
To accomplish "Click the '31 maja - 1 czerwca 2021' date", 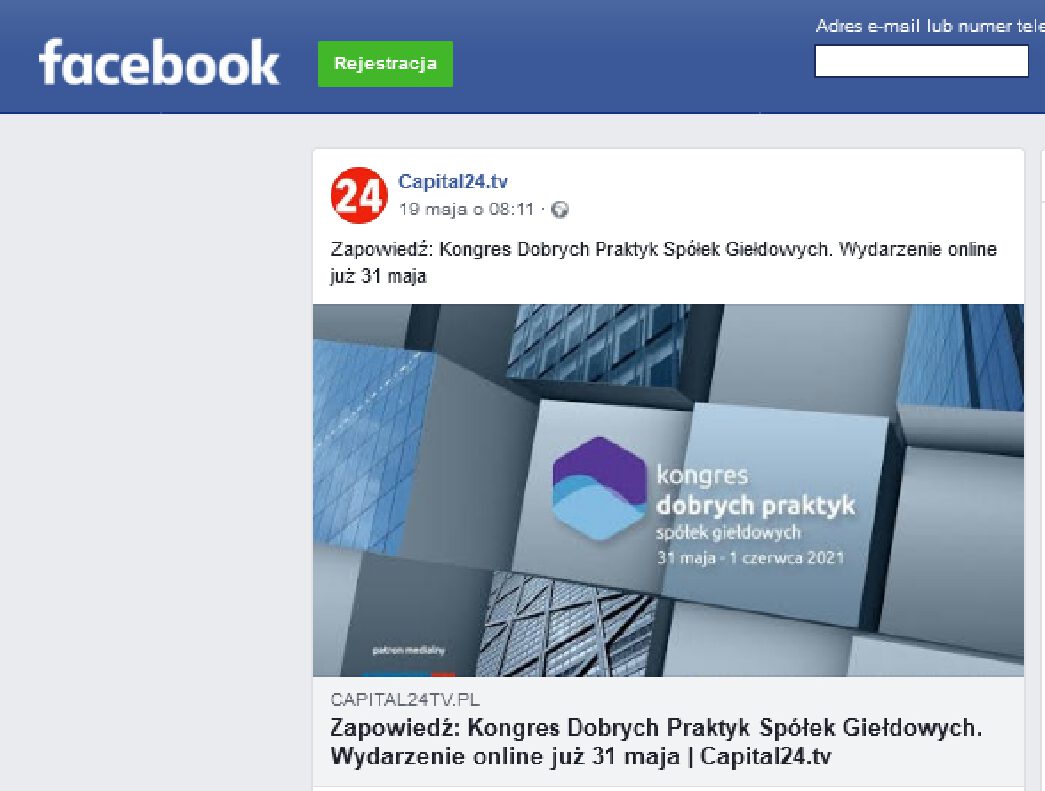I will [749, 557].
